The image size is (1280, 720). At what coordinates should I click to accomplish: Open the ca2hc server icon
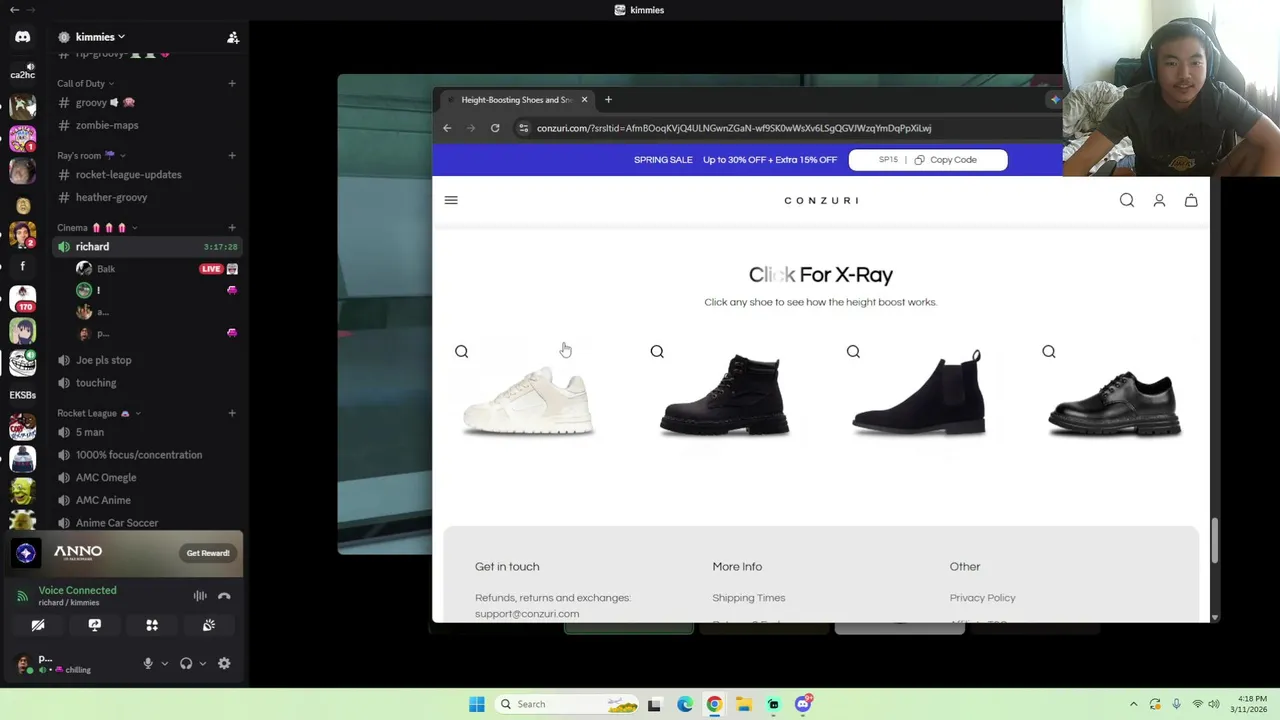(22, 71)
